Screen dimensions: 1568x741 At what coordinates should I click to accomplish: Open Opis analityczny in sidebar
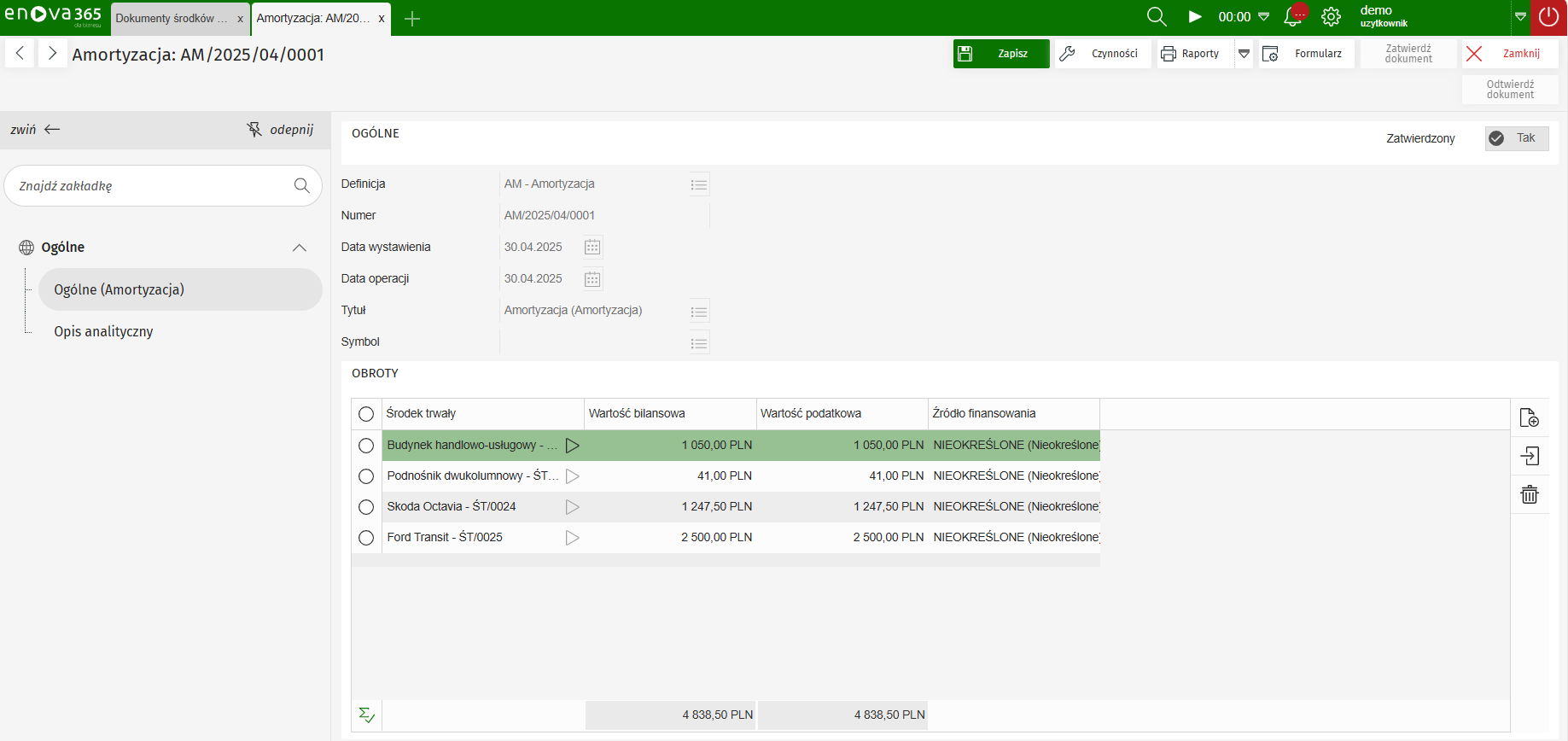[x=103, y=331]
